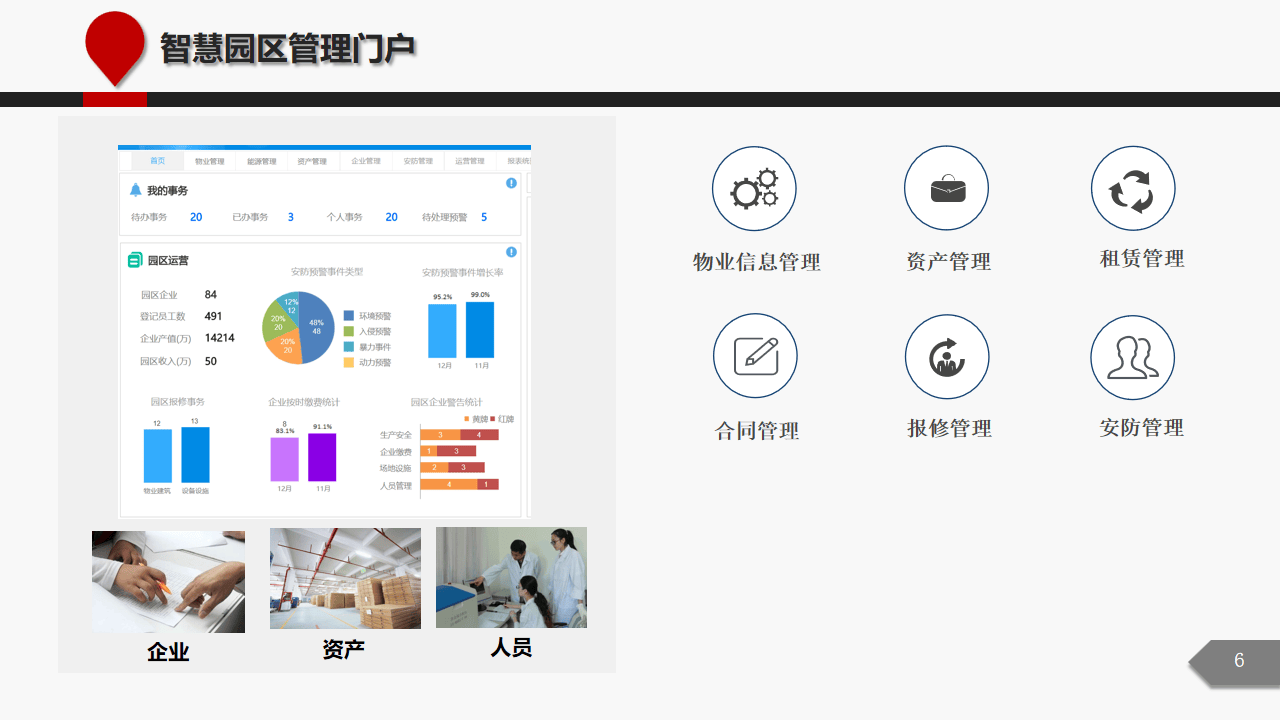Click the 入侵预警 legend color swatch
Viewport: 1280px width, 720px height.
pyautogui.click(x=349, y=331)
